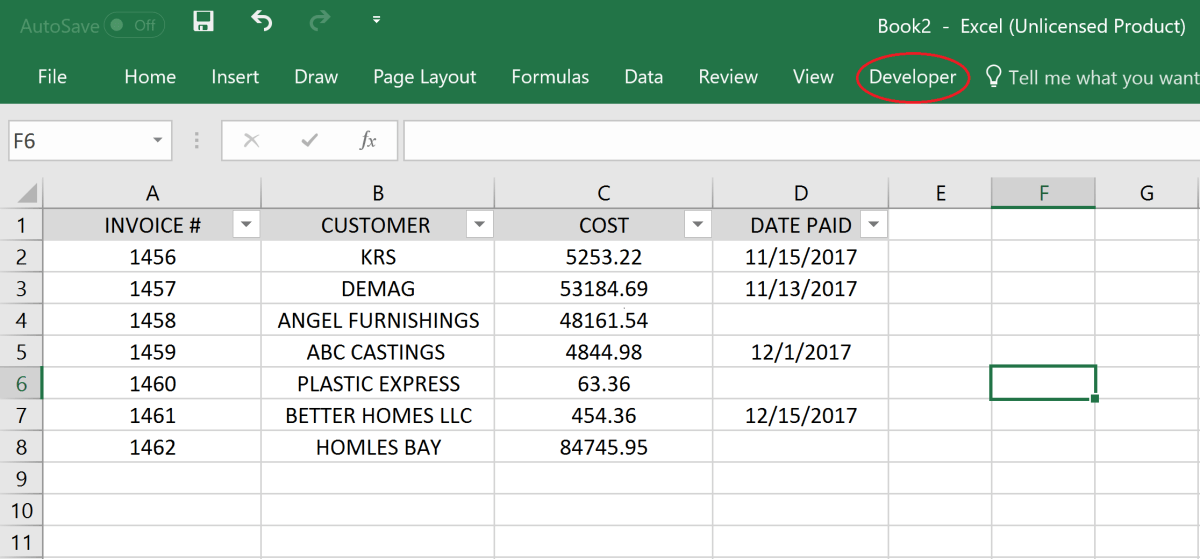Viewport: 1200px width, 559px height.
Task: Open the DATE PAID filter dropdown
Action: pos(874,225)
